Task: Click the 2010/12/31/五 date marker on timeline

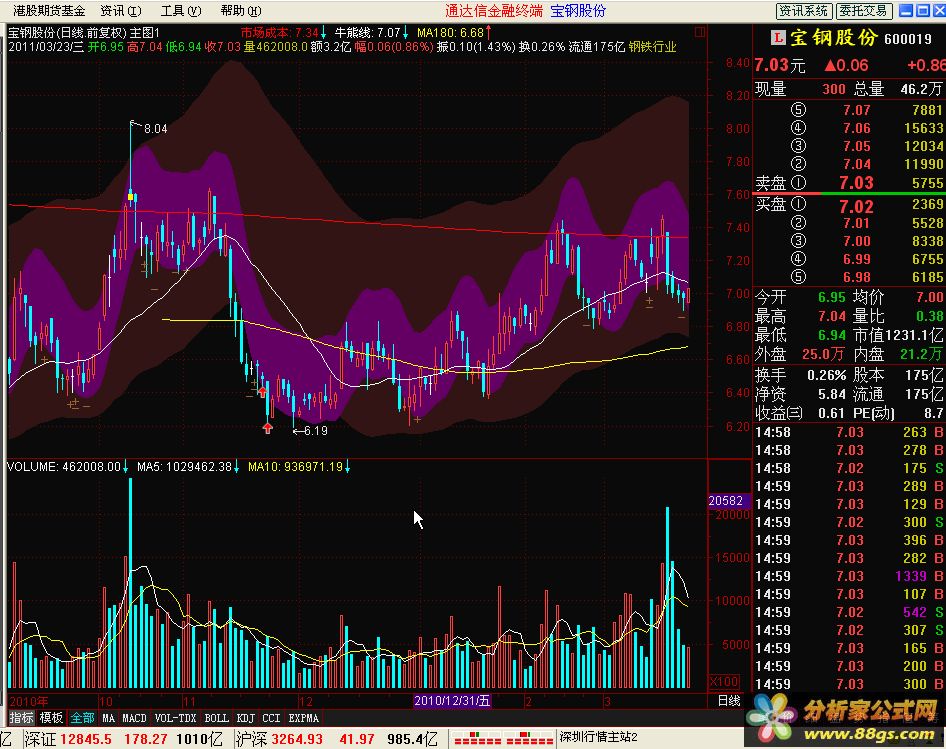Action: click(x=452, y=701)
